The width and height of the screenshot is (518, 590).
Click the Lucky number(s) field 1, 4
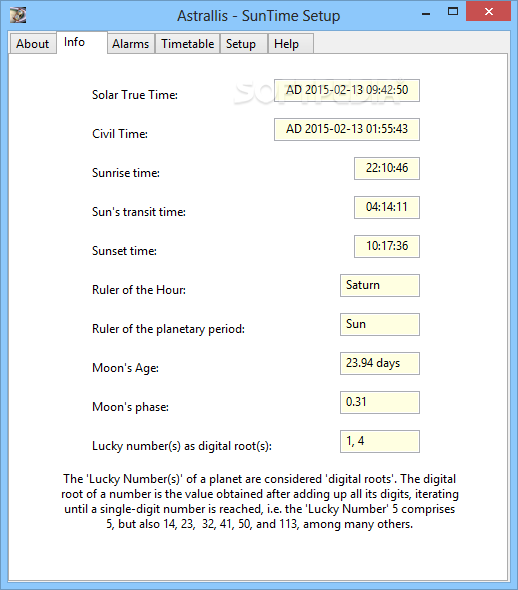point(380,441)
